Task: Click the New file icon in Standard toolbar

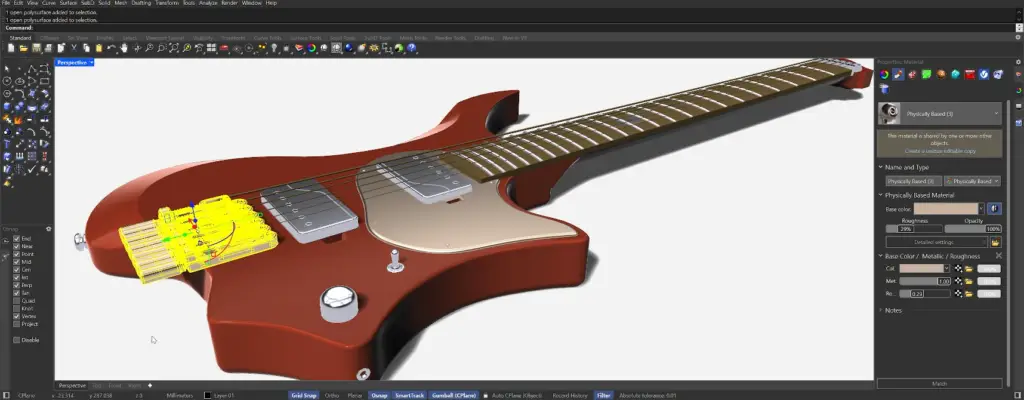Action: point(11,48)
